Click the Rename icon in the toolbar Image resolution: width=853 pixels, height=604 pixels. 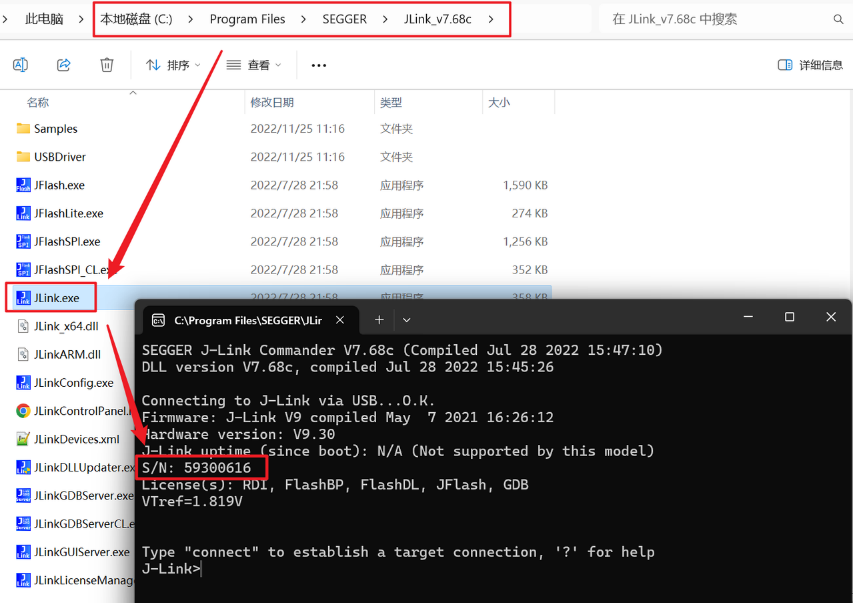click(20, 63)
